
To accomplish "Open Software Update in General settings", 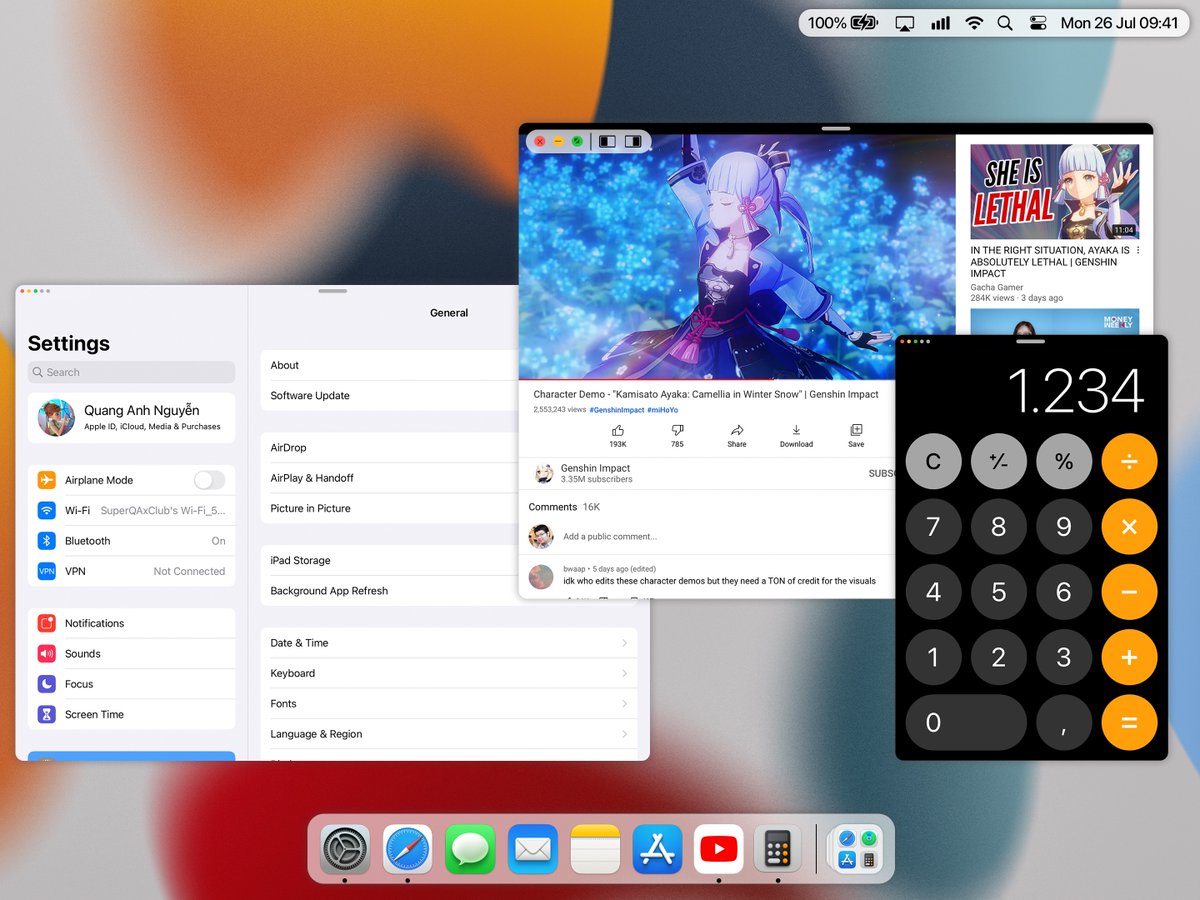I will [390, 395].
